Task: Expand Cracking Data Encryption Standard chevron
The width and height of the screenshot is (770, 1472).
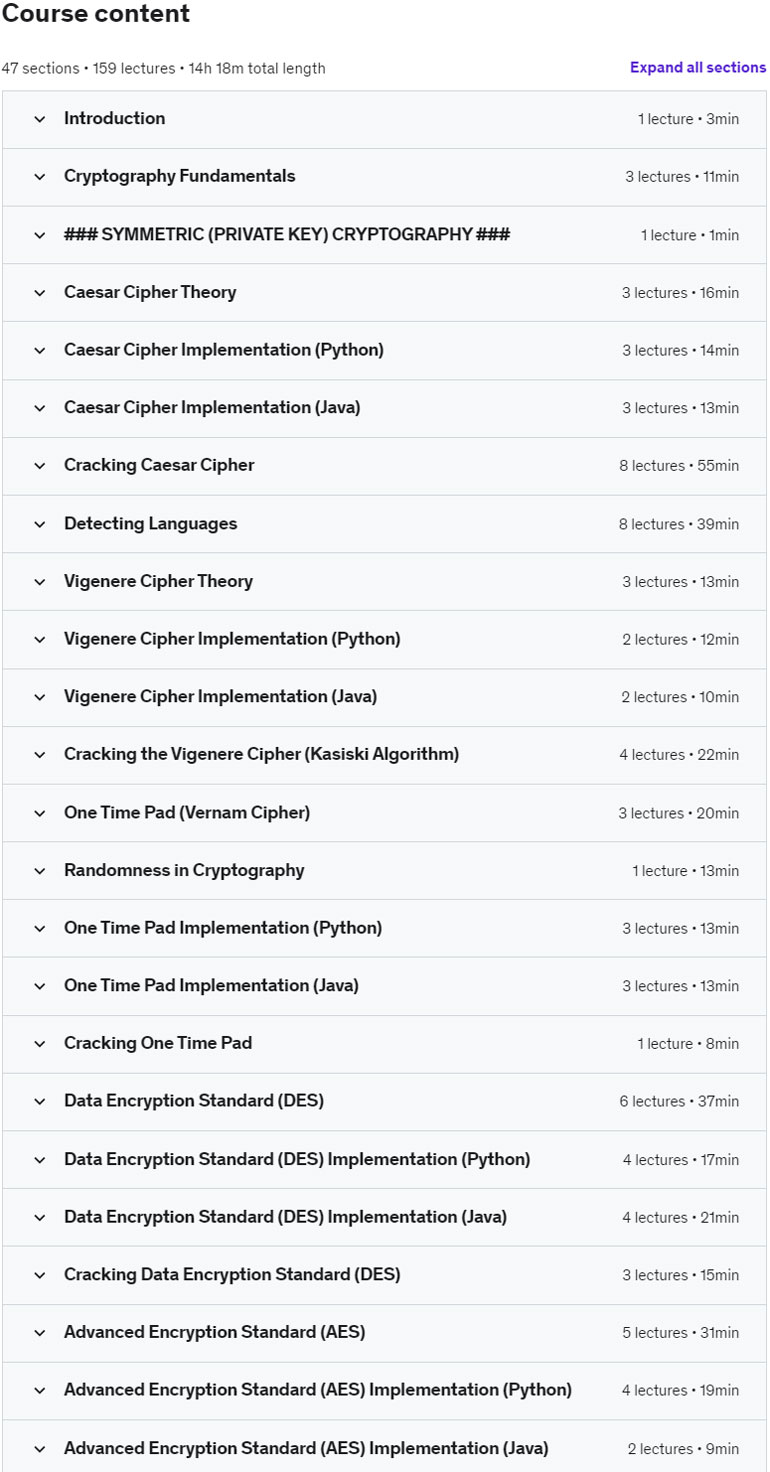Action: (40, 1275)
